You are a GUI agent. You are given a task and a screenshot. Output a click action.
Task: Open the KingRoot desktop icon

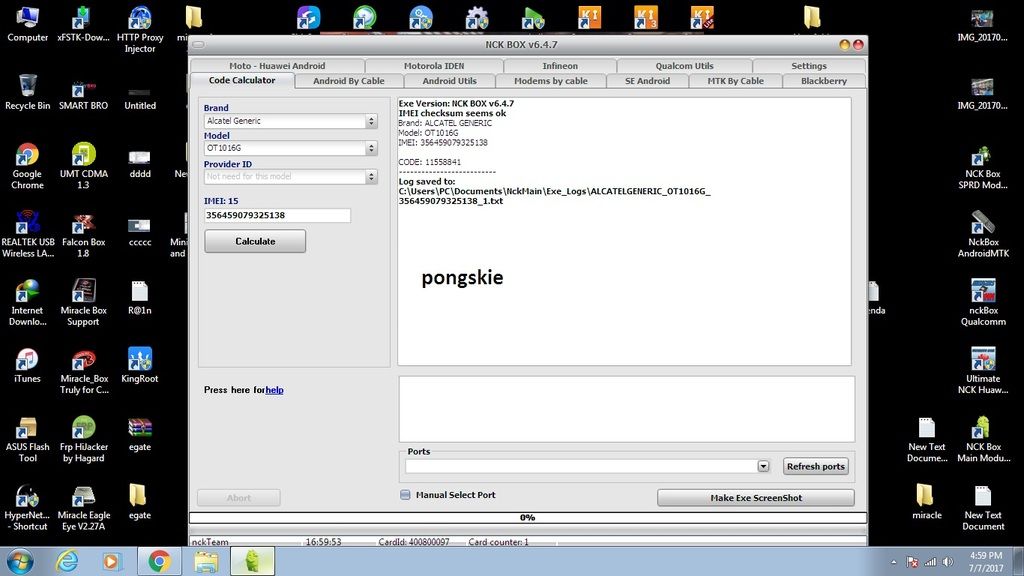[140, 360]
